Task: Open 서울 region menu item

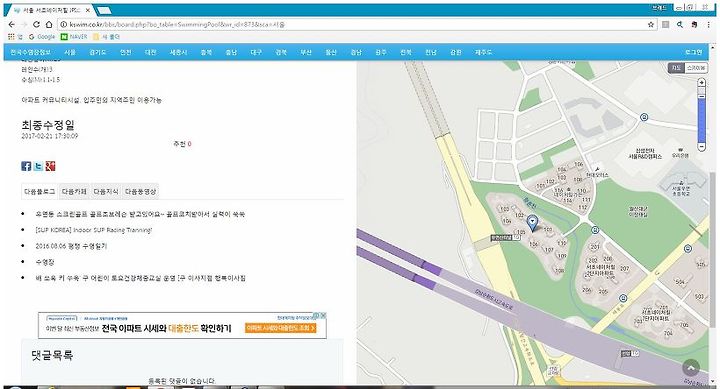Action: point(70,52)
